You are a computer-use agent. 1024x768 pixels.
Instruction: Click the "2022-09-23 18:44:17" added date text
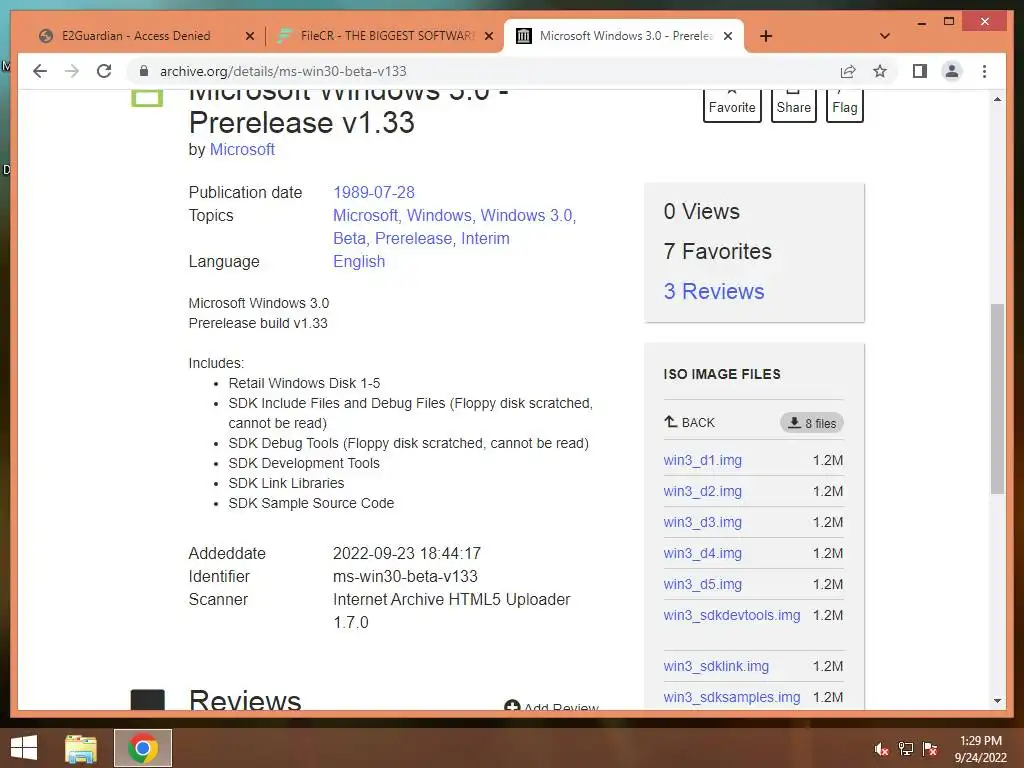[x=407, y=554]
